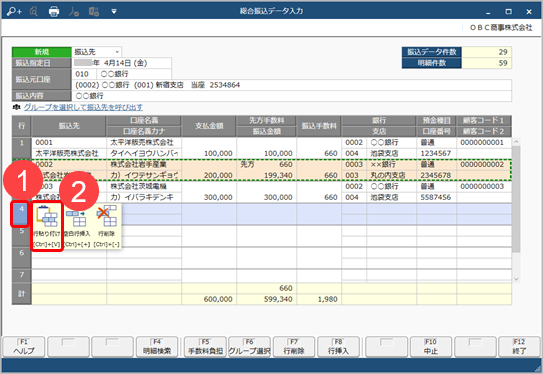Click the 口座番号 cell 2345678

pyautogui.click(x=436, y=175)
